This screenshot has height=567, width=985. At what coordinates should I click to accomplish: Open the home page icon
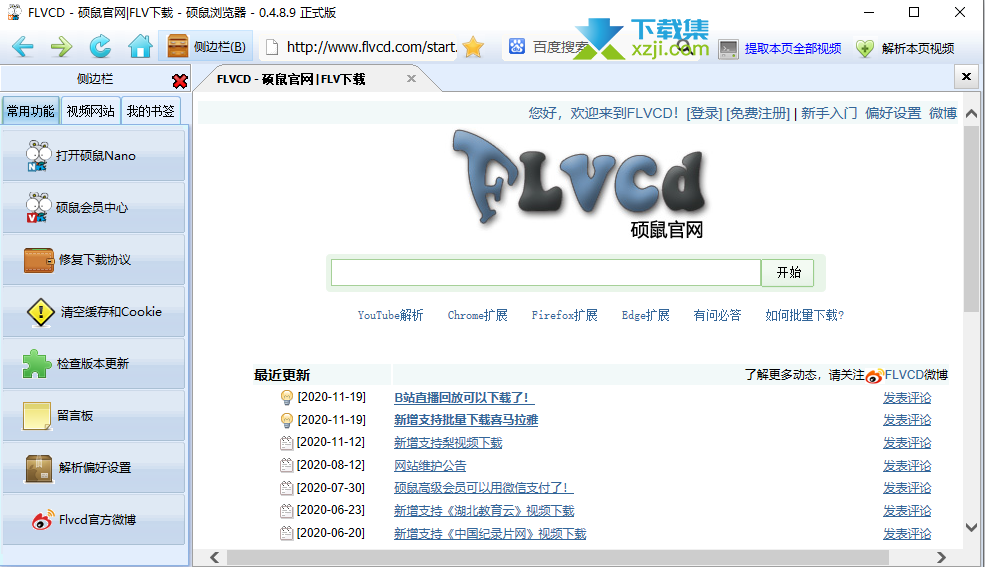[x=139, y=47]
